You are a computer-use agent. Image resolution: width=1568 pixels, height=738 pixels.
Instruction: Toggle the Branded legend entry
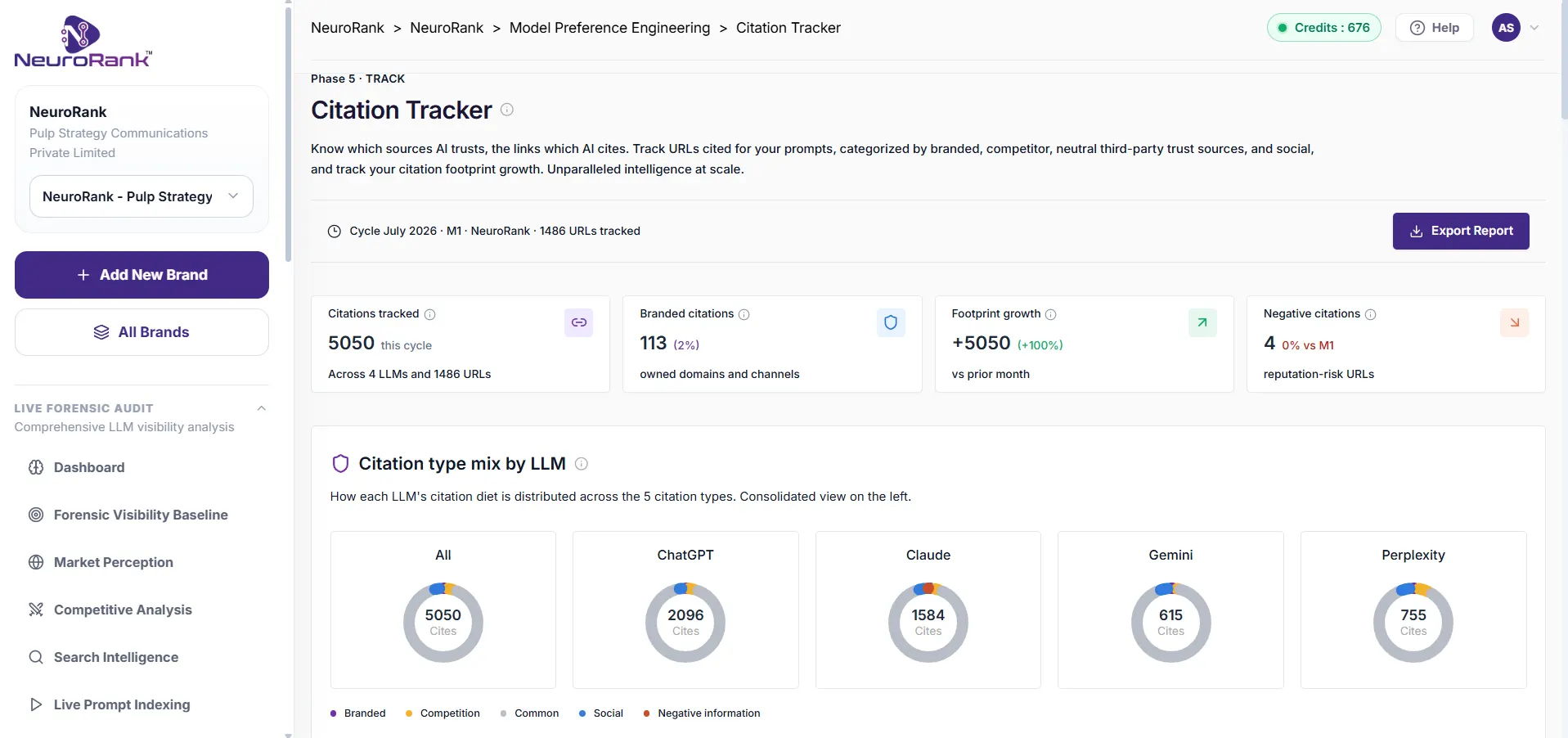click(357, 713)
